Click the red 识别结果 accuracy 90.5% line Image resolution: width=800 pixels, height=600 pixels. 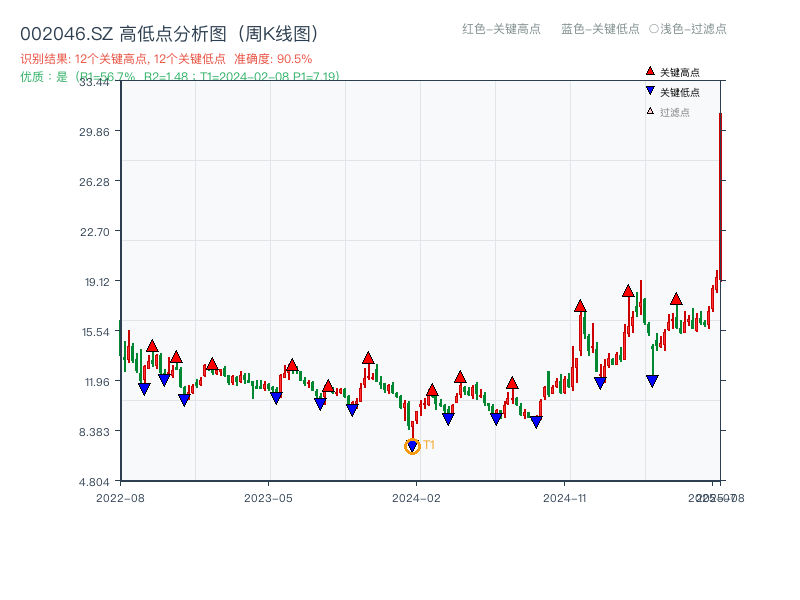point(166,59)
